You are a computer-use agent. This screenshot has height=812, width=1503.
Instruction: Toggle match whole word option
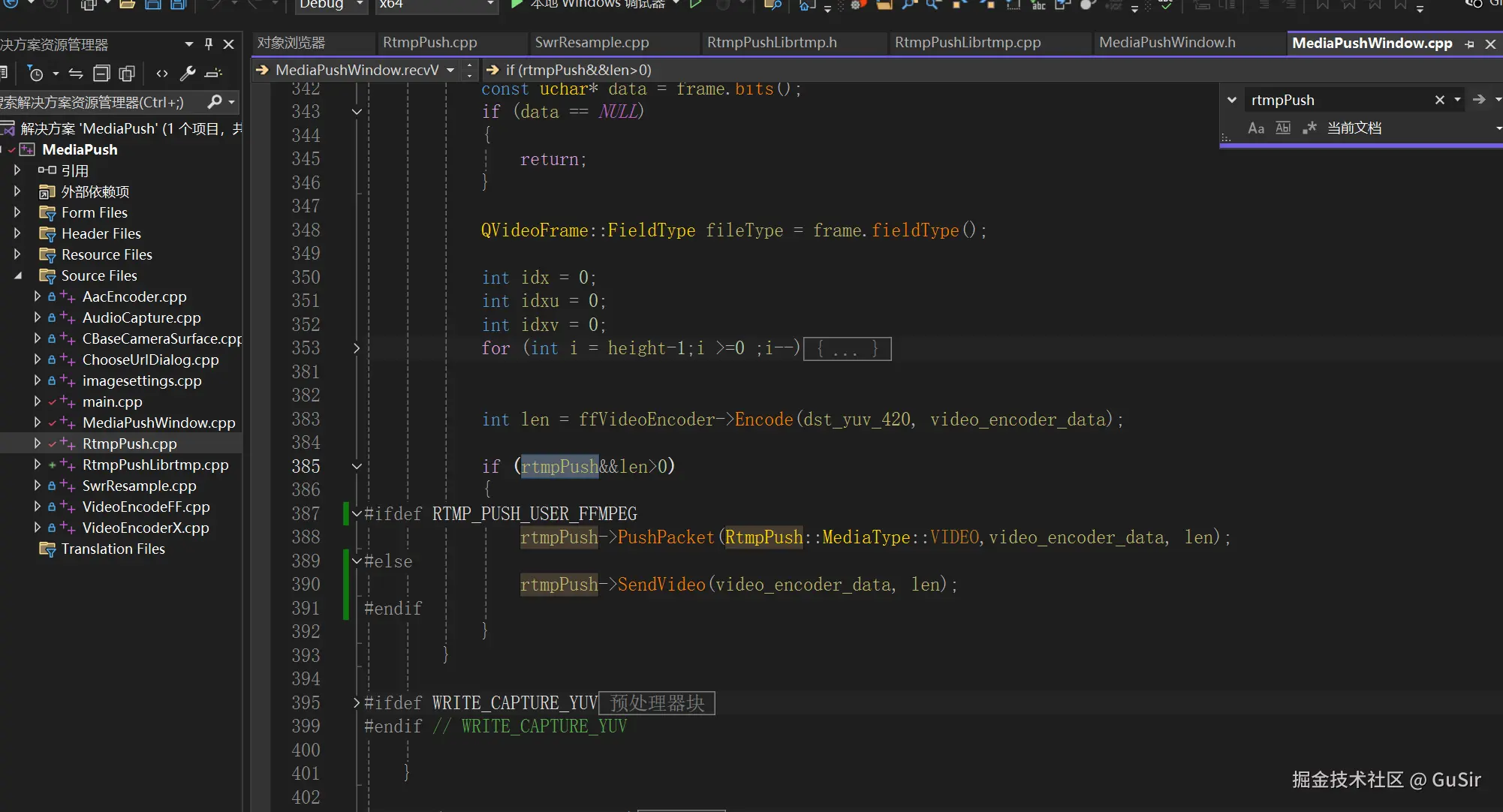1283,128
